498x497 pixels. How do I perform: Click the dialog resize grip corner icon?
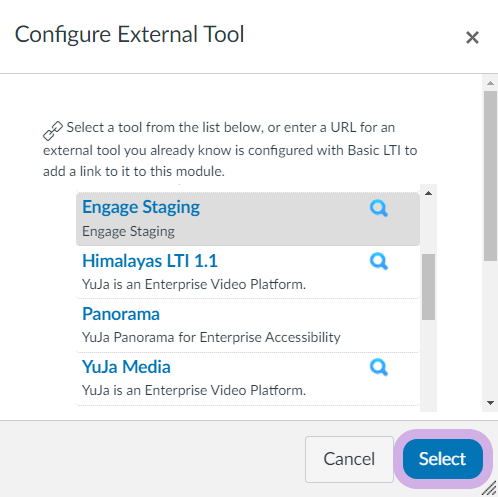(489, 489)
